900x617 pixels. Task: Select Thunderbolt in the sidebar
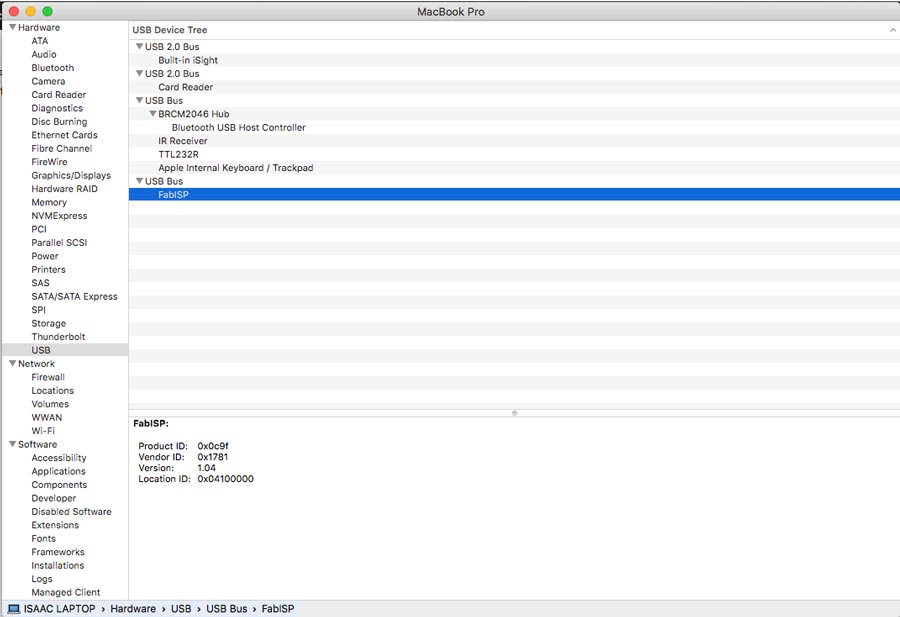click(x=58, y=337)
